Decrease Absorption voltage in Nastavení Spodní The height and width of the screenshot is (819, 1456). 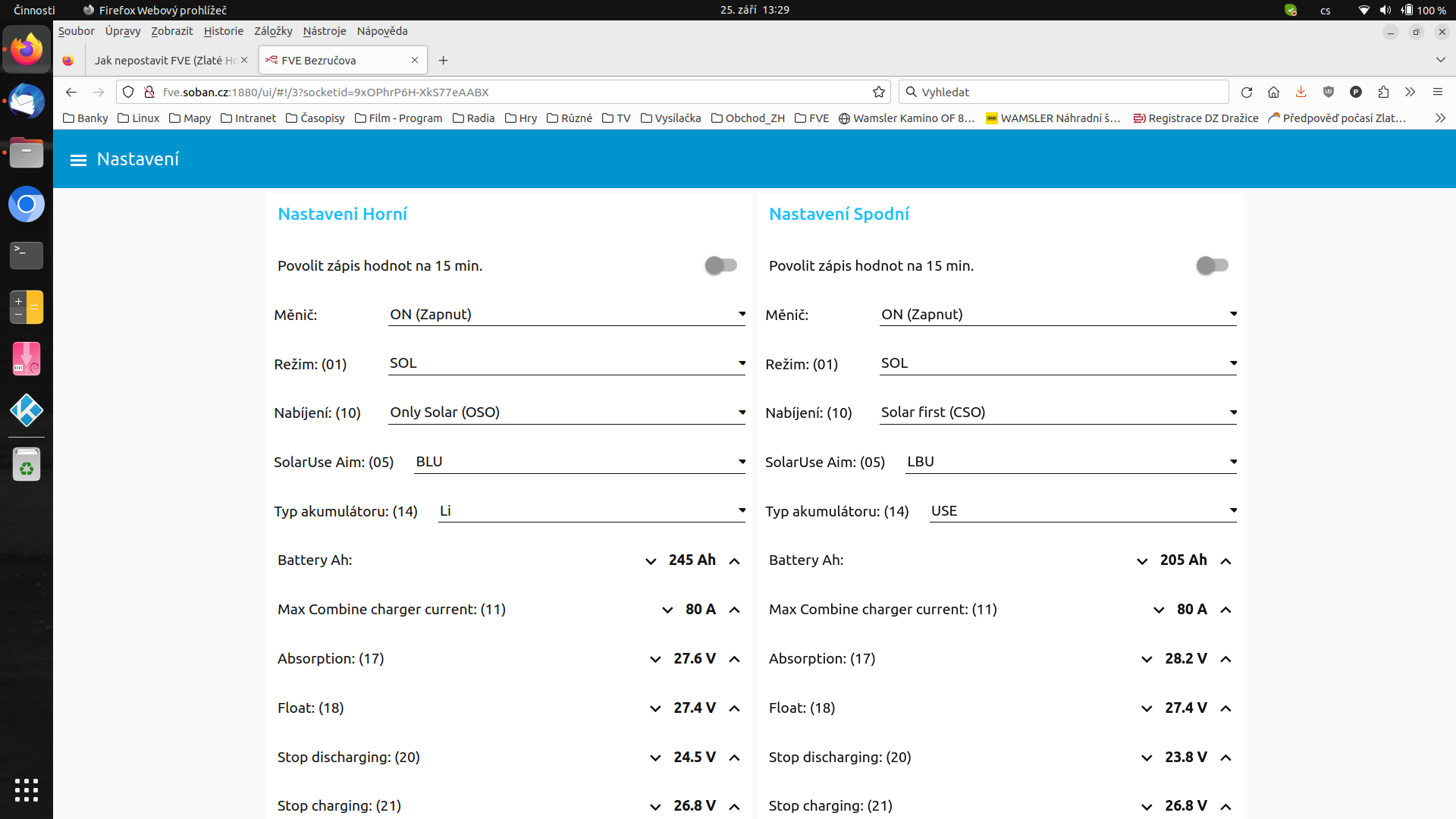coord(1147,660)
